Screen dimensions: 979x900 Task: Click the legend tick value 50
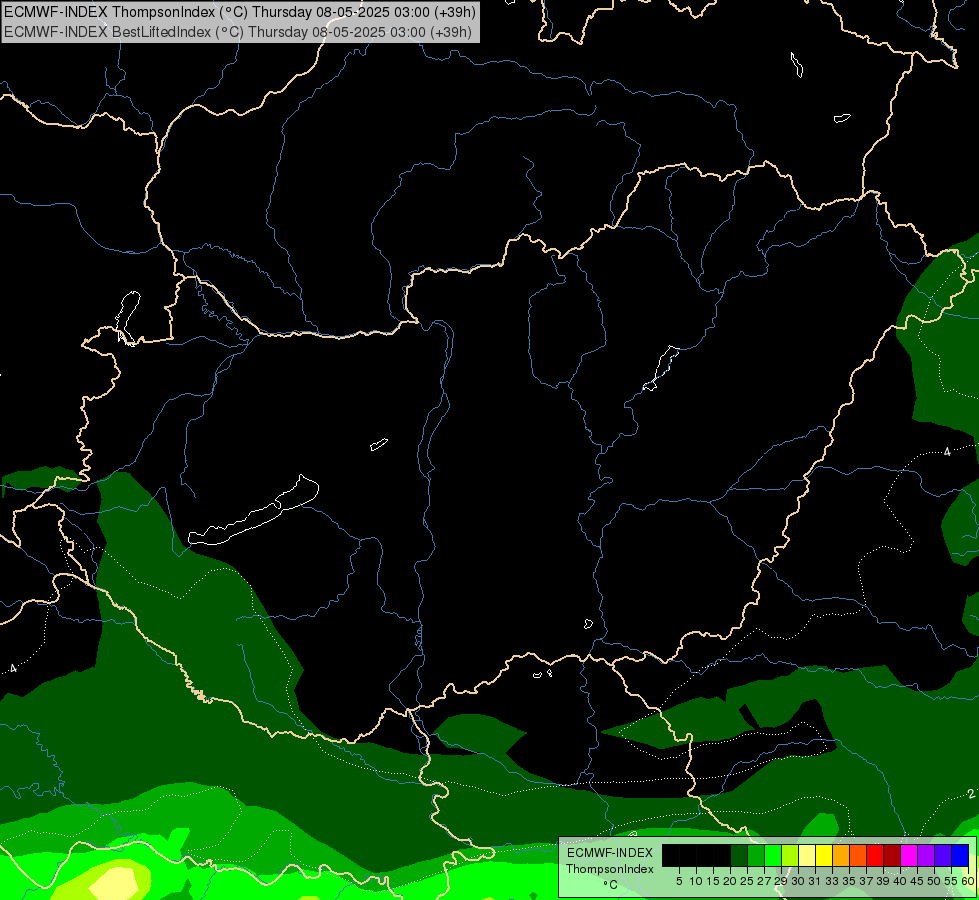(x=935, y=881)
